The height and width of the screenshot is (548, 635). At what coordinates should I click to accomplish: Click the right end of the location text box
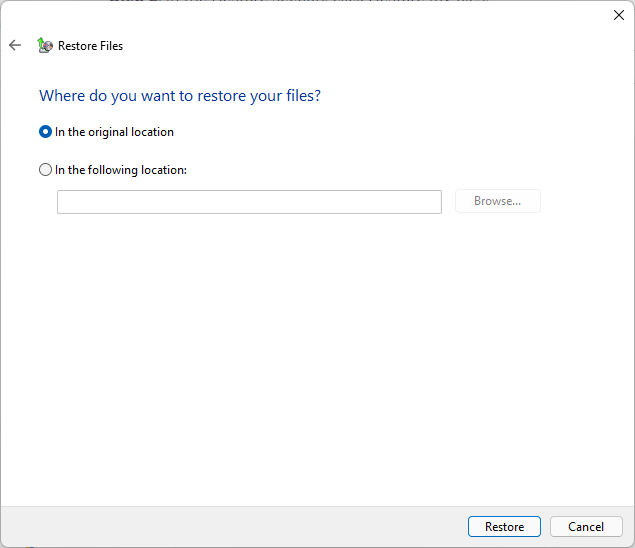click(428, 202)
